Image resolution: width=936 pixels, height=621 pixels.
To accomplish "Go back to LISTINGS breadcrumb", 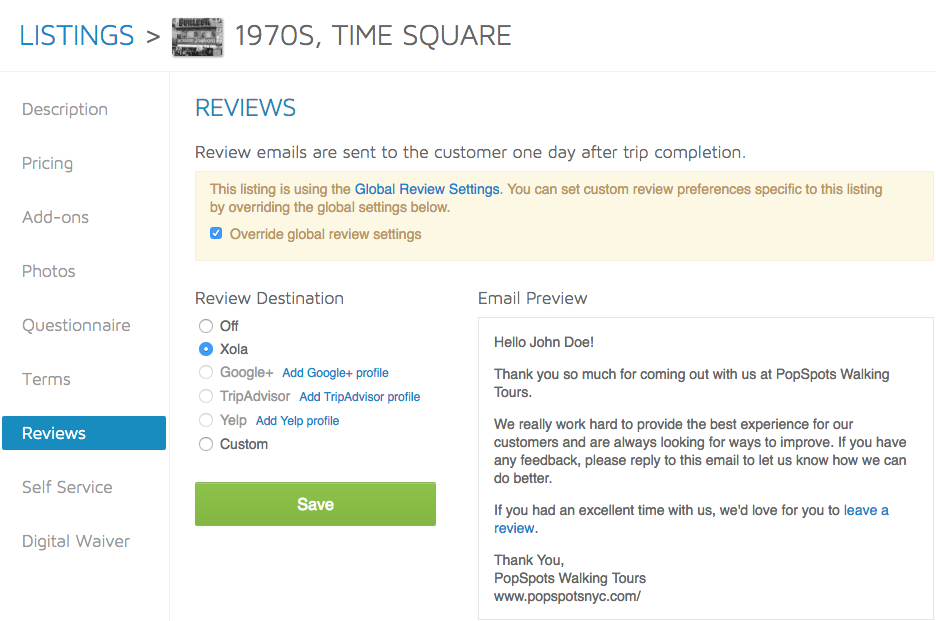I will coord(76,36).
